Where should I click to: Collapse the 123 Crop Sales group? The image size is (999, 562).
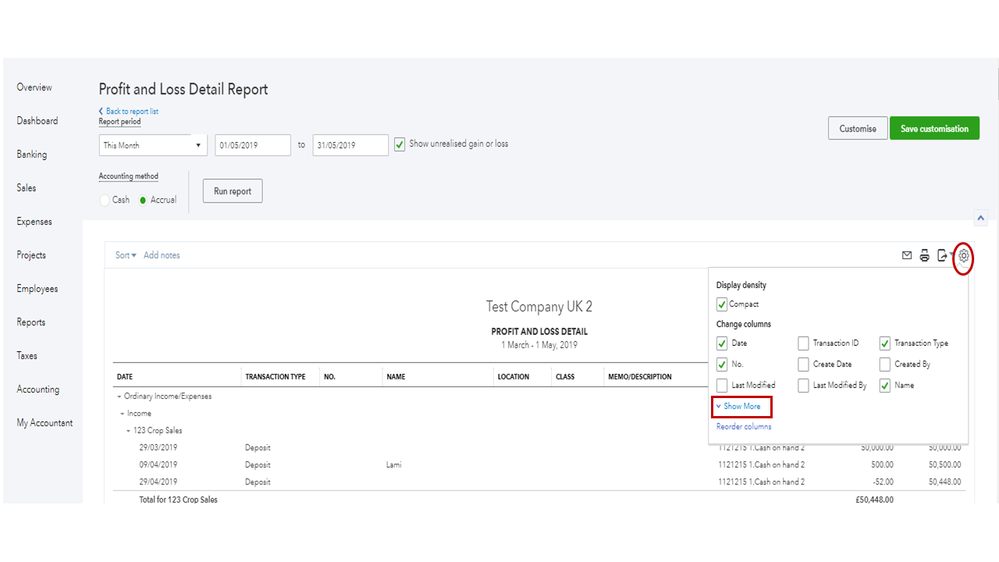coord(128,431)
